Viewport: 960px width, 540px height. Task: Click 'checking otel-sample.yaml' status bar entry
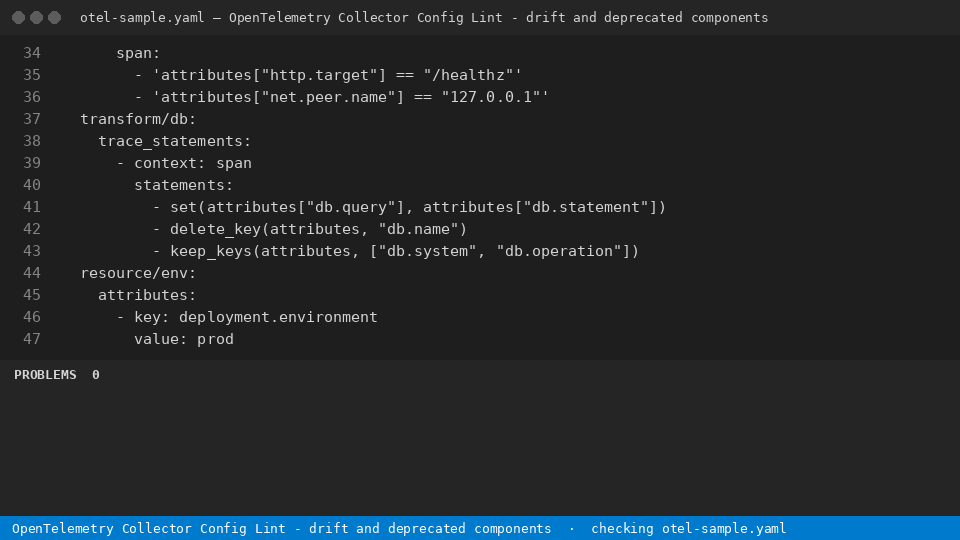pyautogui.click(x=688, y=528)
